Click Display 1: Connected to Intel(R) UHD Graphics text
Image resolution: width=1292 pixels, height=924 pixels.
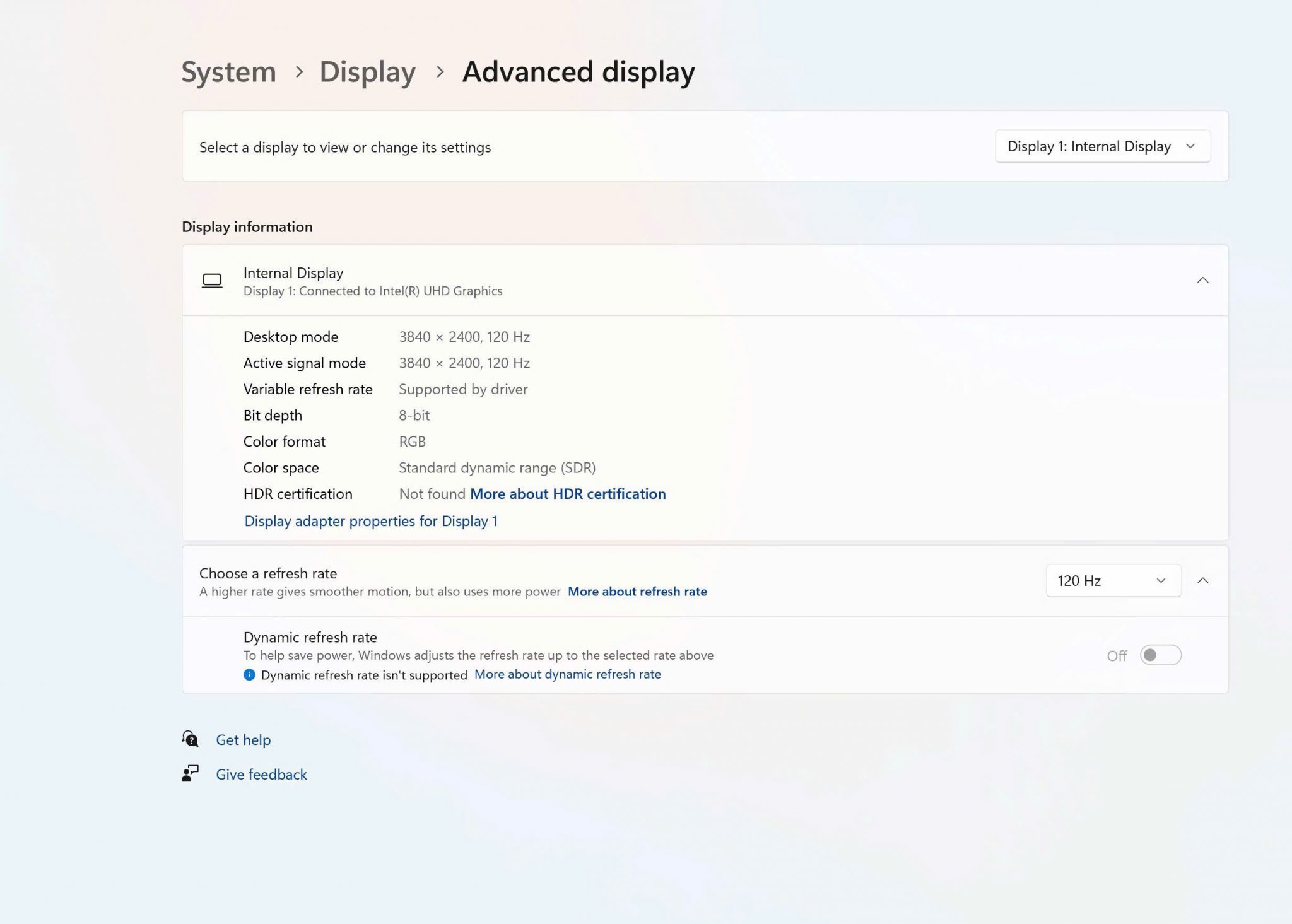pyautogui.click(x=373, y=291)
